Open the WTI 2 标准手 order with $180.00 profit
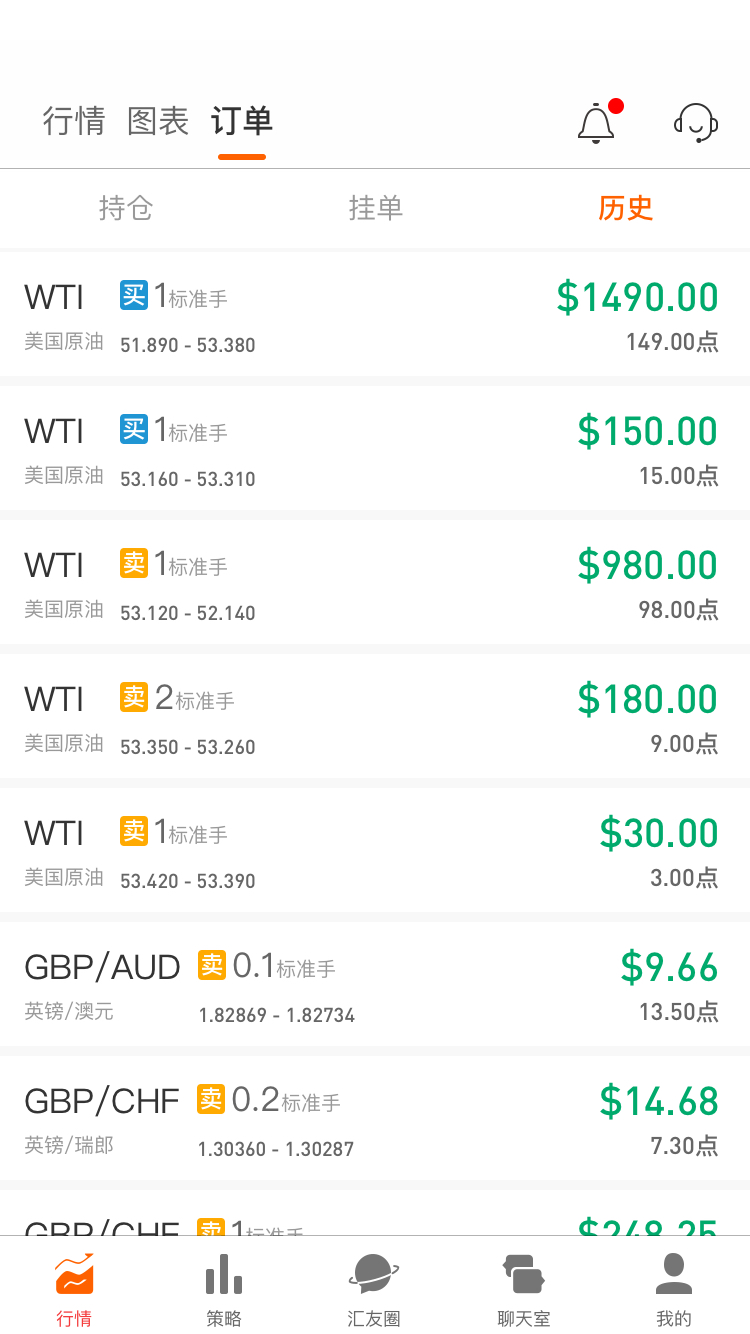The height and width of the screenshot is (1334, 750). [375, 716]
